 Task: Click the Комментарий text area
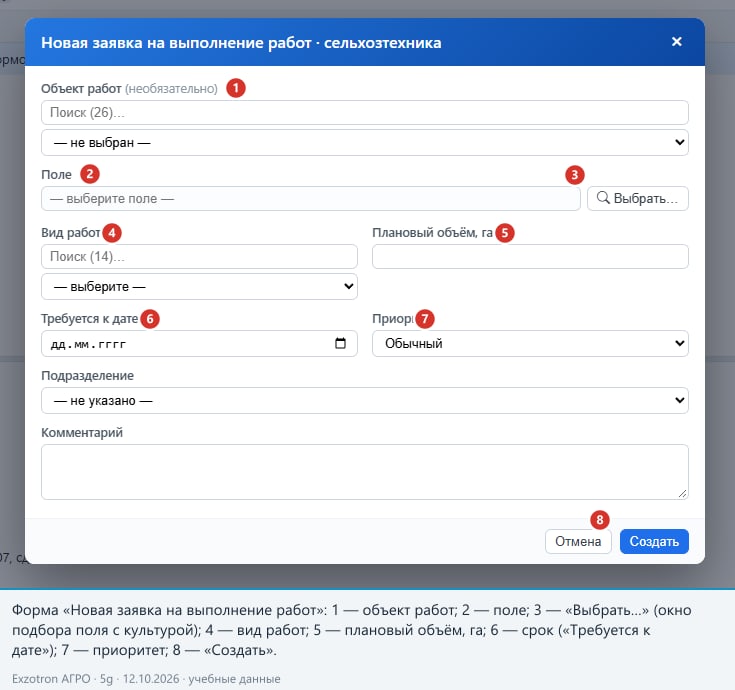point(364,472)
